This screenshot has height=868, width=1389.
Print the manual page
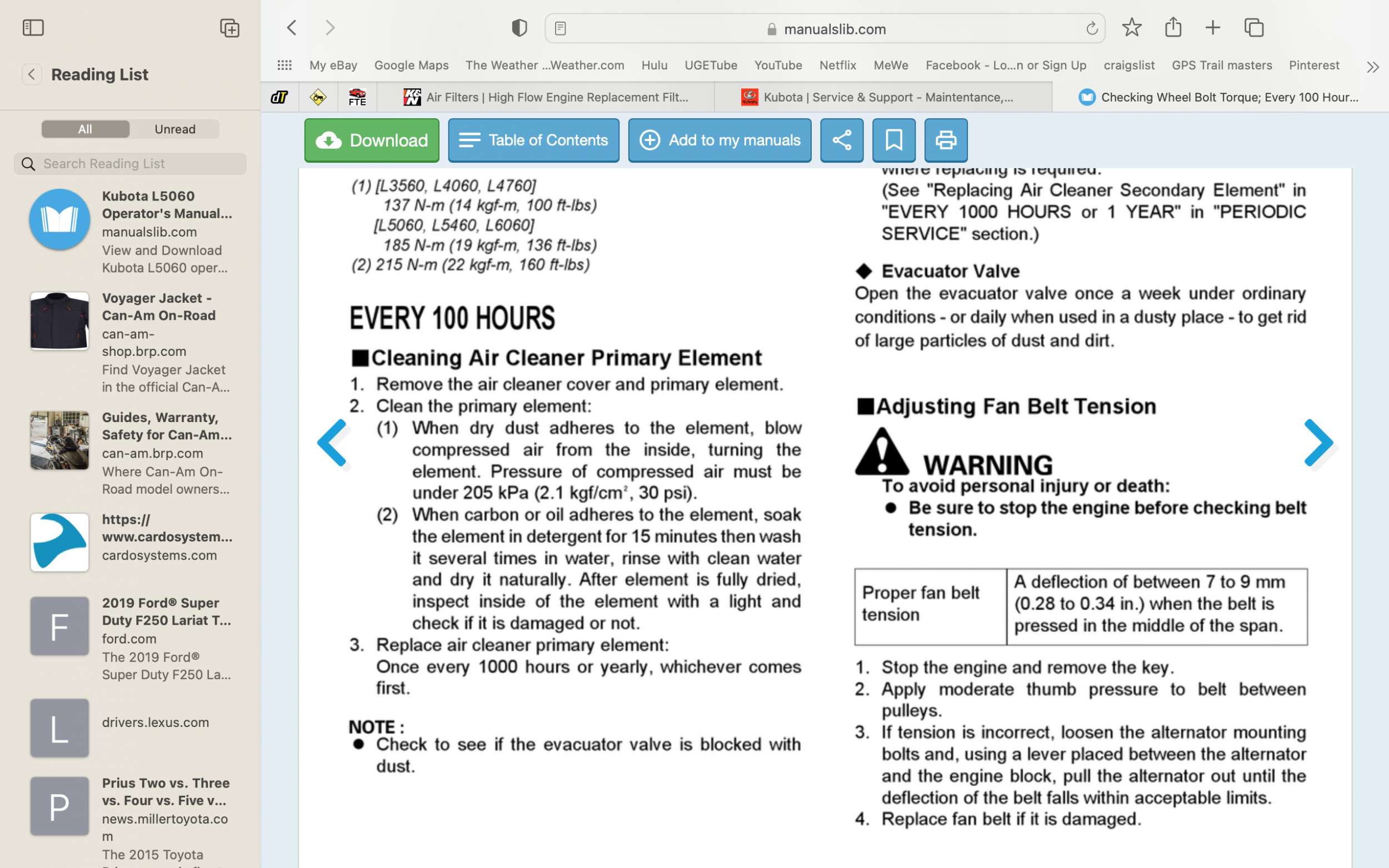[x=946, y=140]
